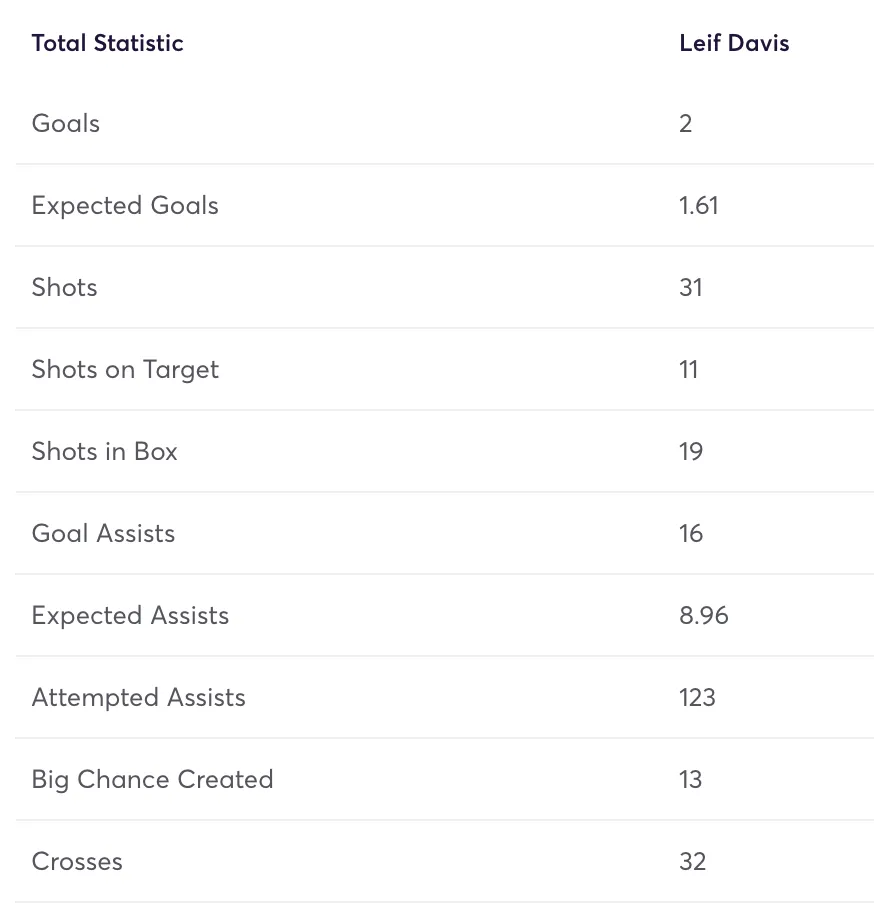
Task: Click the Crosses value 32
Action: point(693,861)
